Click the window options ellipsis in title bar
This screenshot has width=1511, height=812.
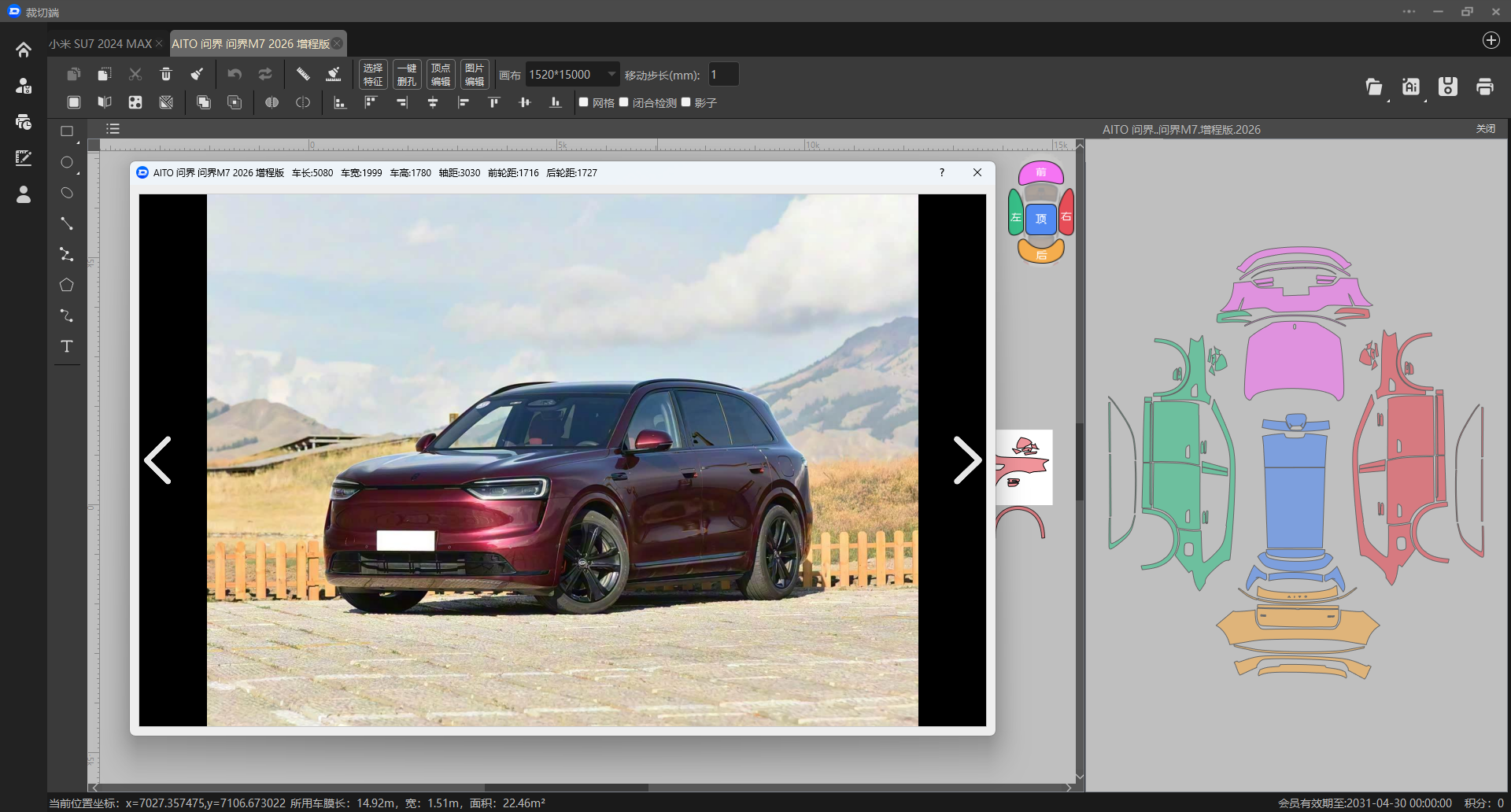click(1409, 12)
